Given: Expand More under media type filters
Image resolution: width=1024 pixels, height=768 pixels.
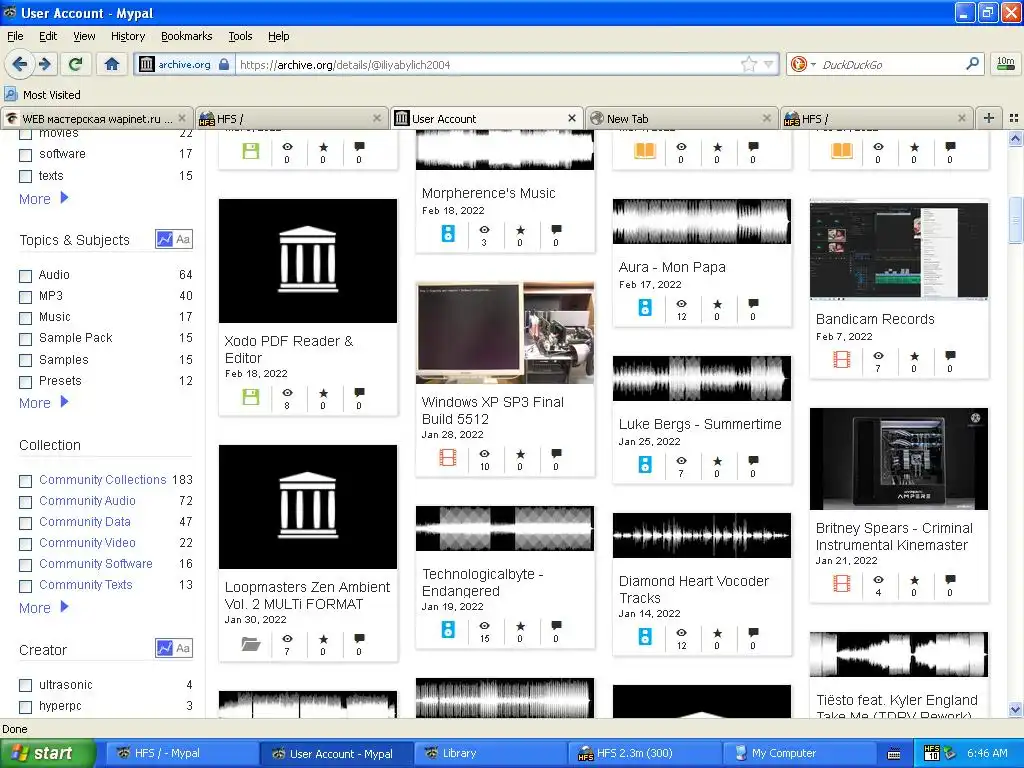Looking at the screenshot, I should (44, 199).
